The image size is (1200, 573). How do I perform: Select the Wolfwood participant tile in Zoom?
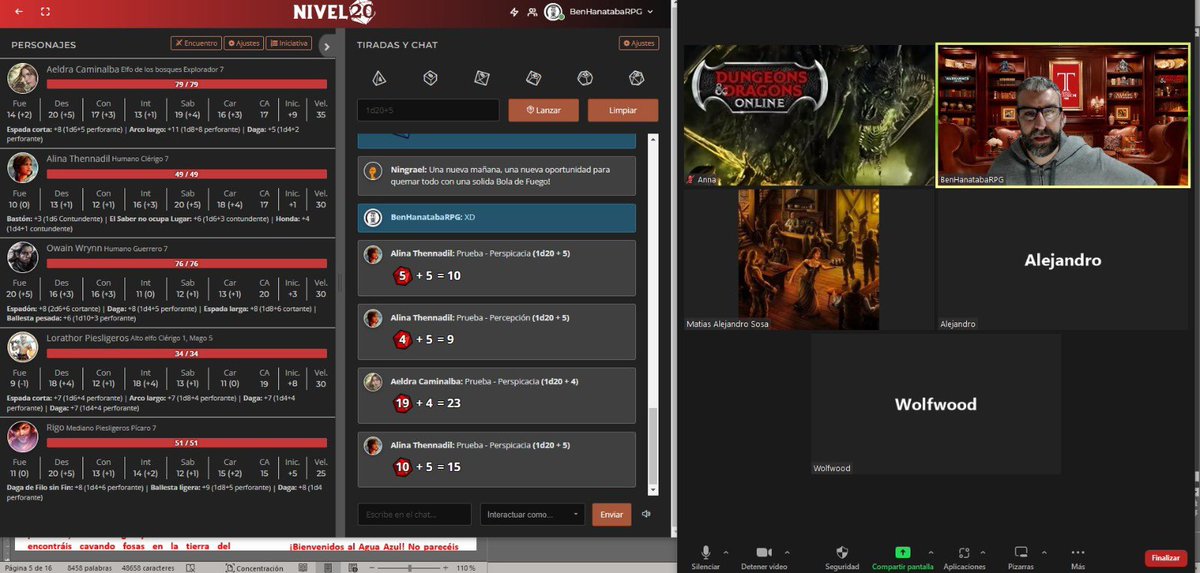[x=936, y=404]
